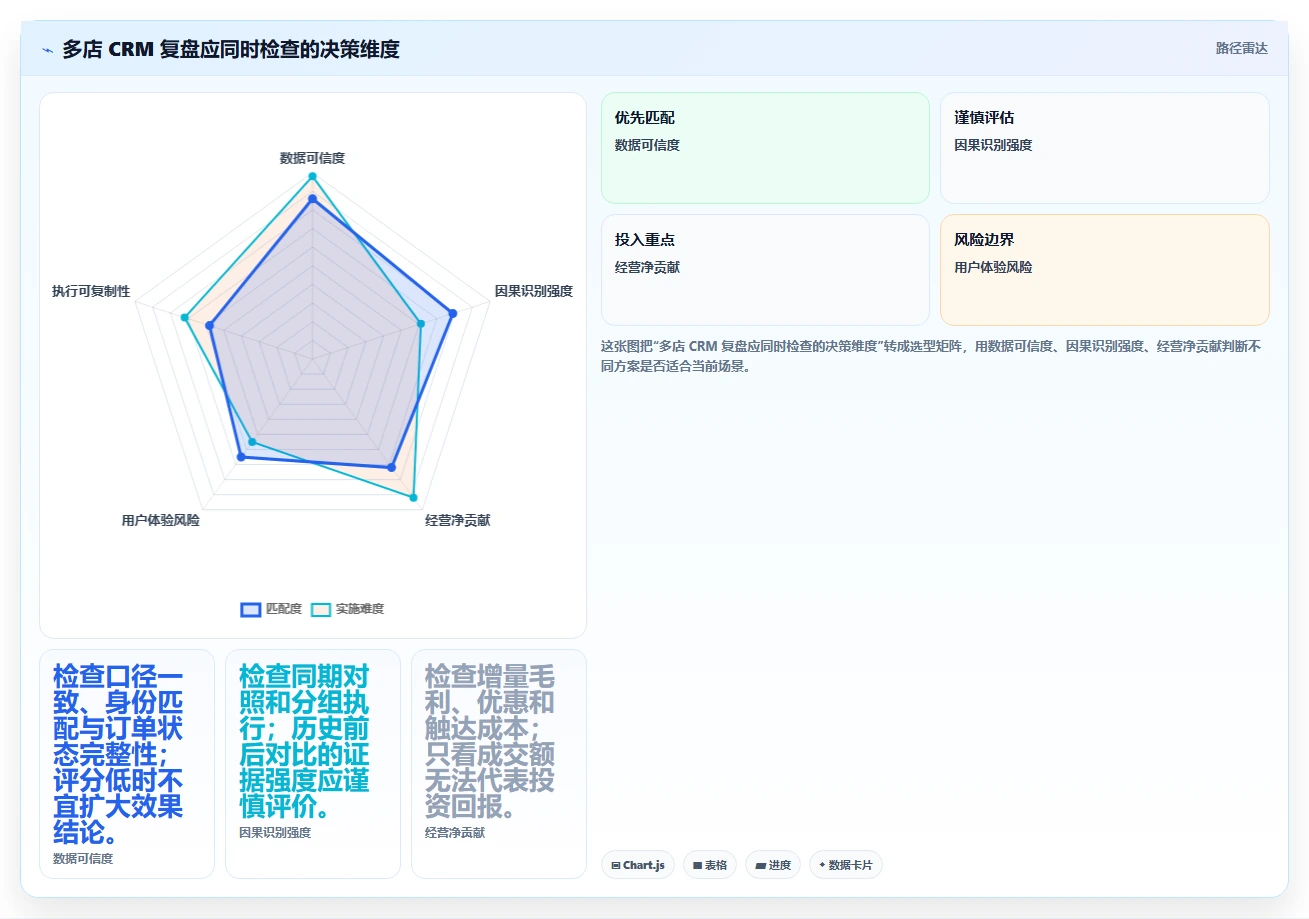Open the 优先匹配 card

pos(765,148)
